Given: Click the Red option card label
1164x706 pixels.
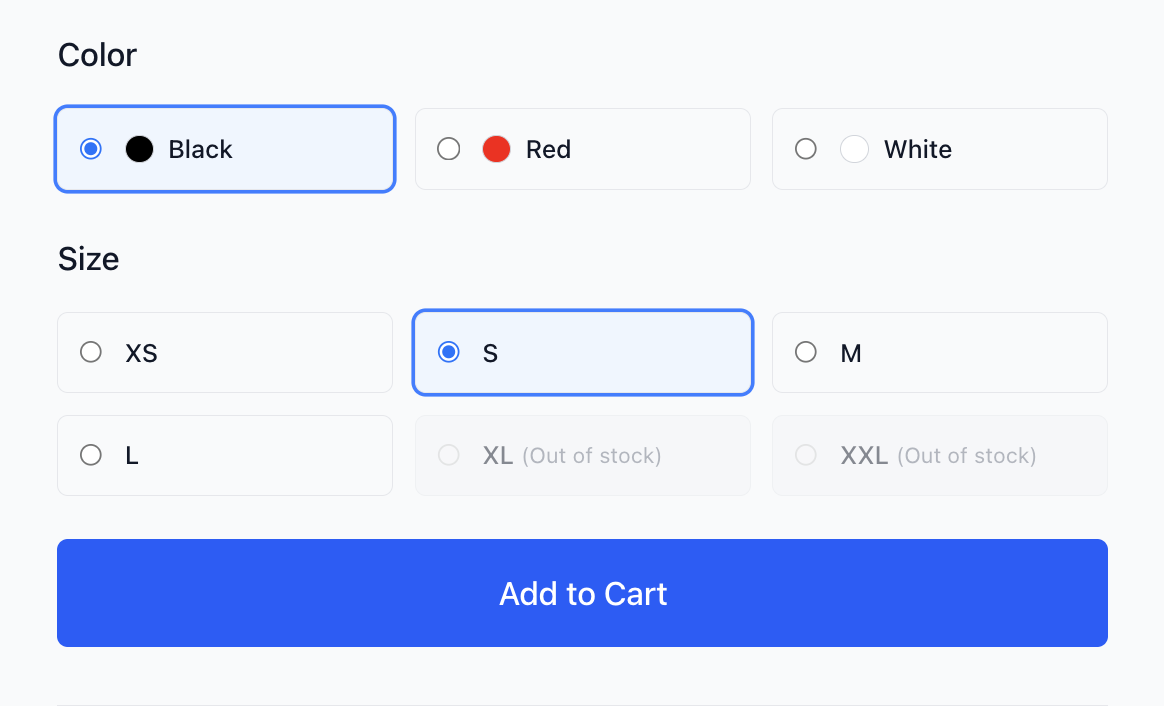Looking at the screenshot, I should [548, 149].
